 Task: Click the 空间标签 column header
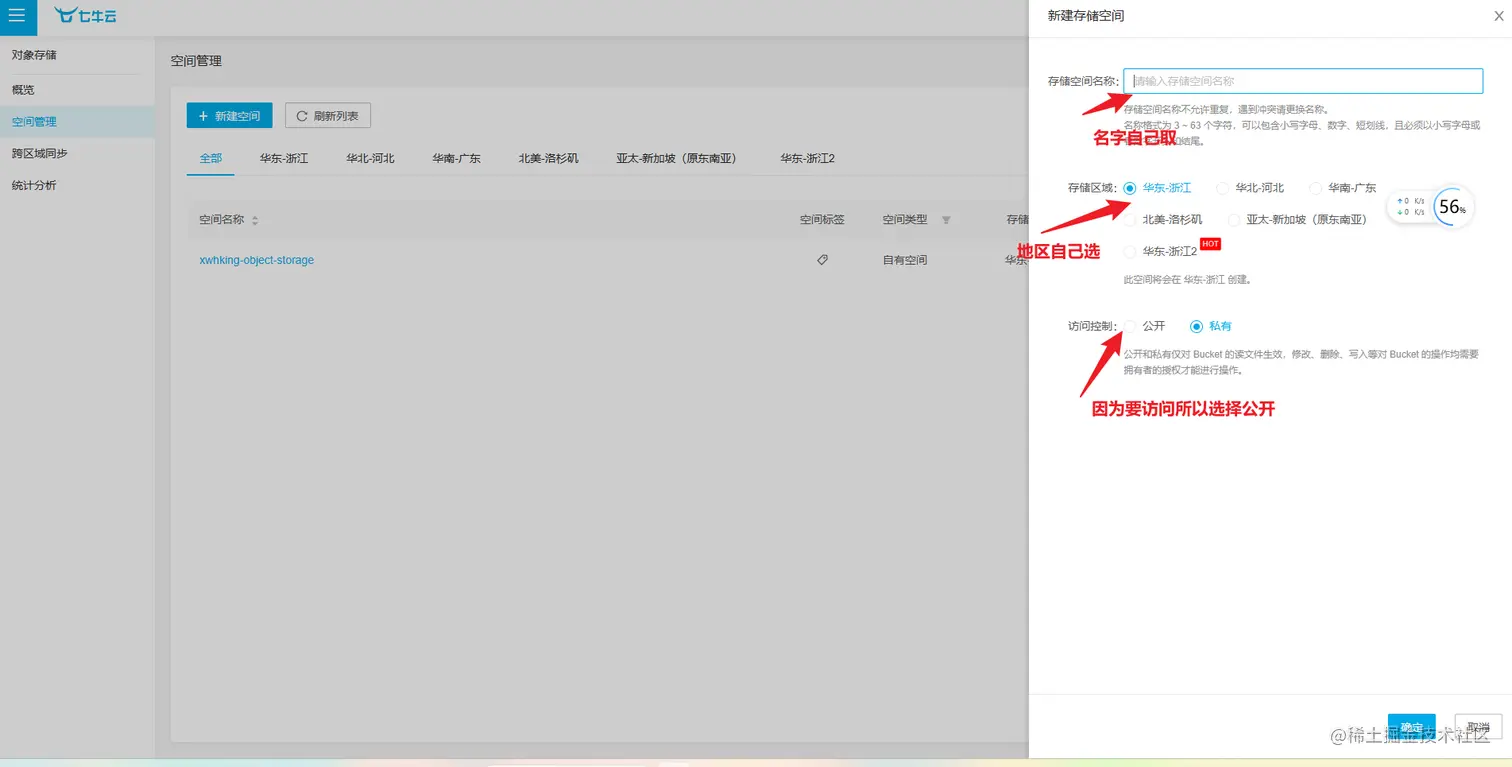[822, 220]
